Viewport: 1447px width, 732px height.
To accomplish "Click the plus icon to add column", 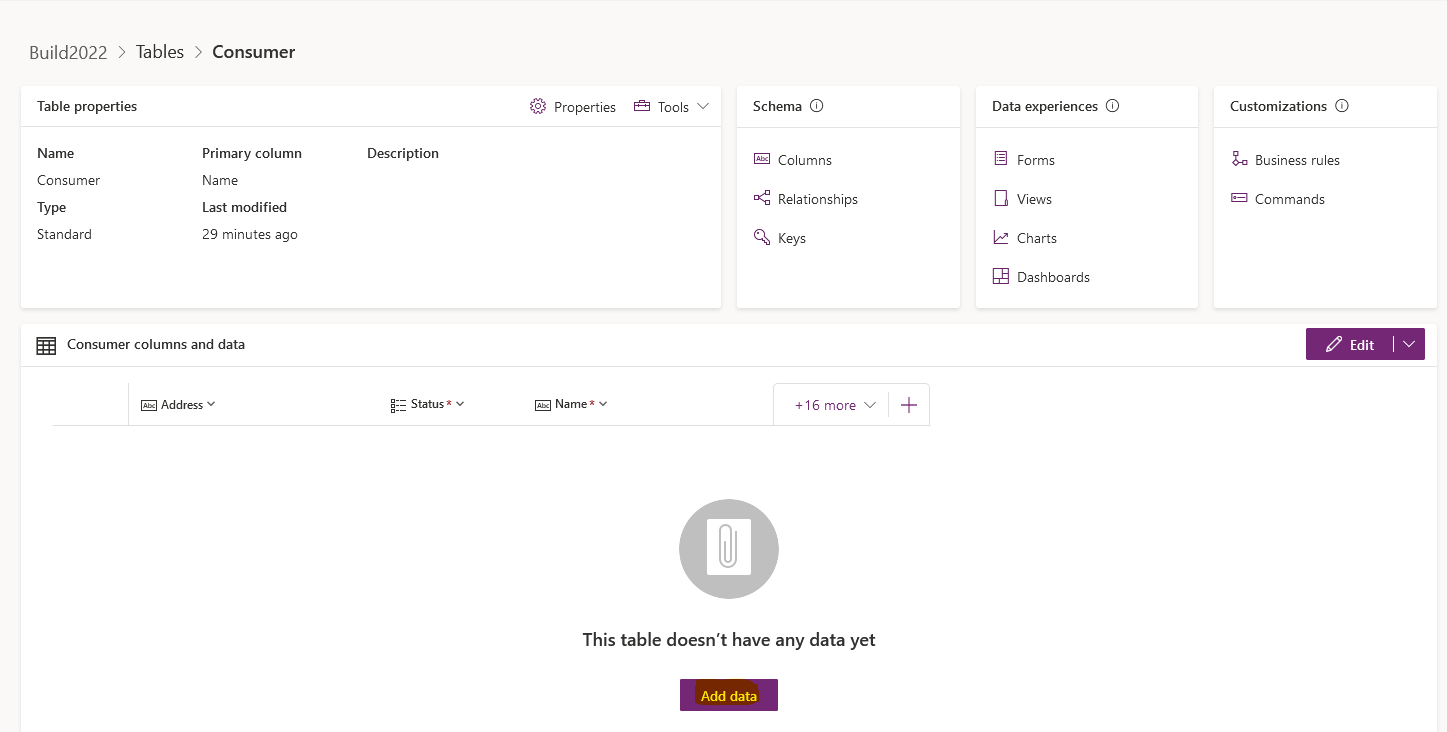I will click(909, 405).
